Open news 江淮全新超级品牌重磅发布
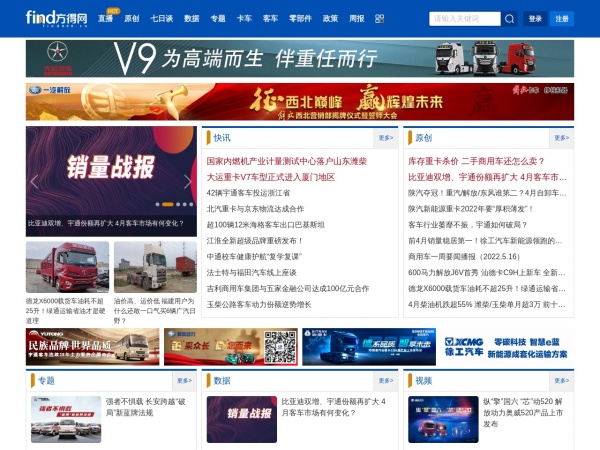600x450 pixels. click(255, 241)
